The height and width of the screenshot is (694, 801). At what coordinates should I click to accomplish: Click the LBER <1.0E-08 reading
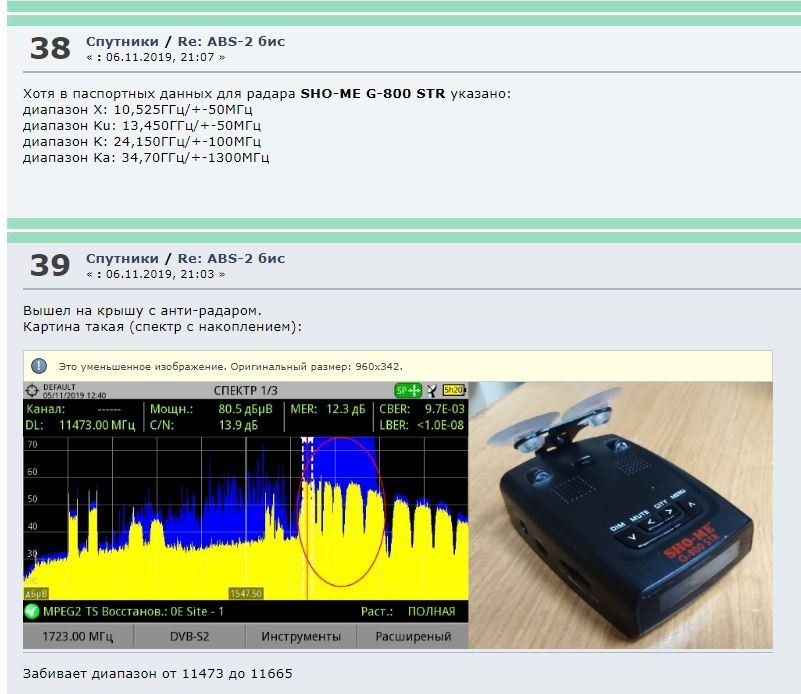pyautogui.click(x=422, y=425)
